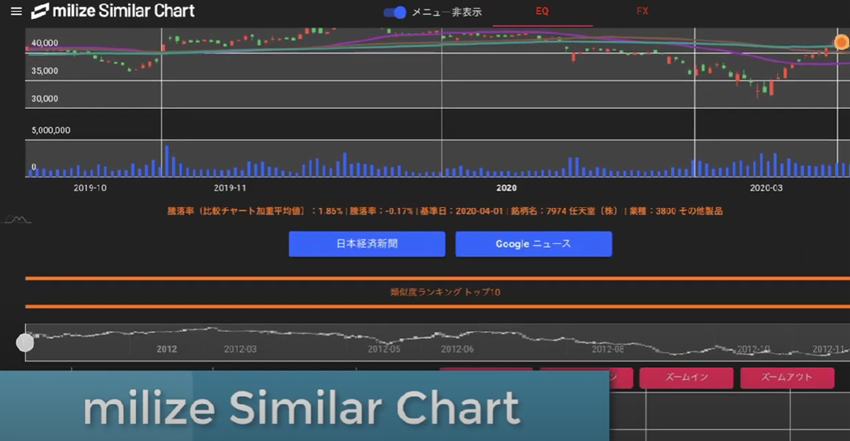Screen dimensions: 850x441
Task: Switch to the EQ tab
Action: pyautogui.click(x=542, y=11)
